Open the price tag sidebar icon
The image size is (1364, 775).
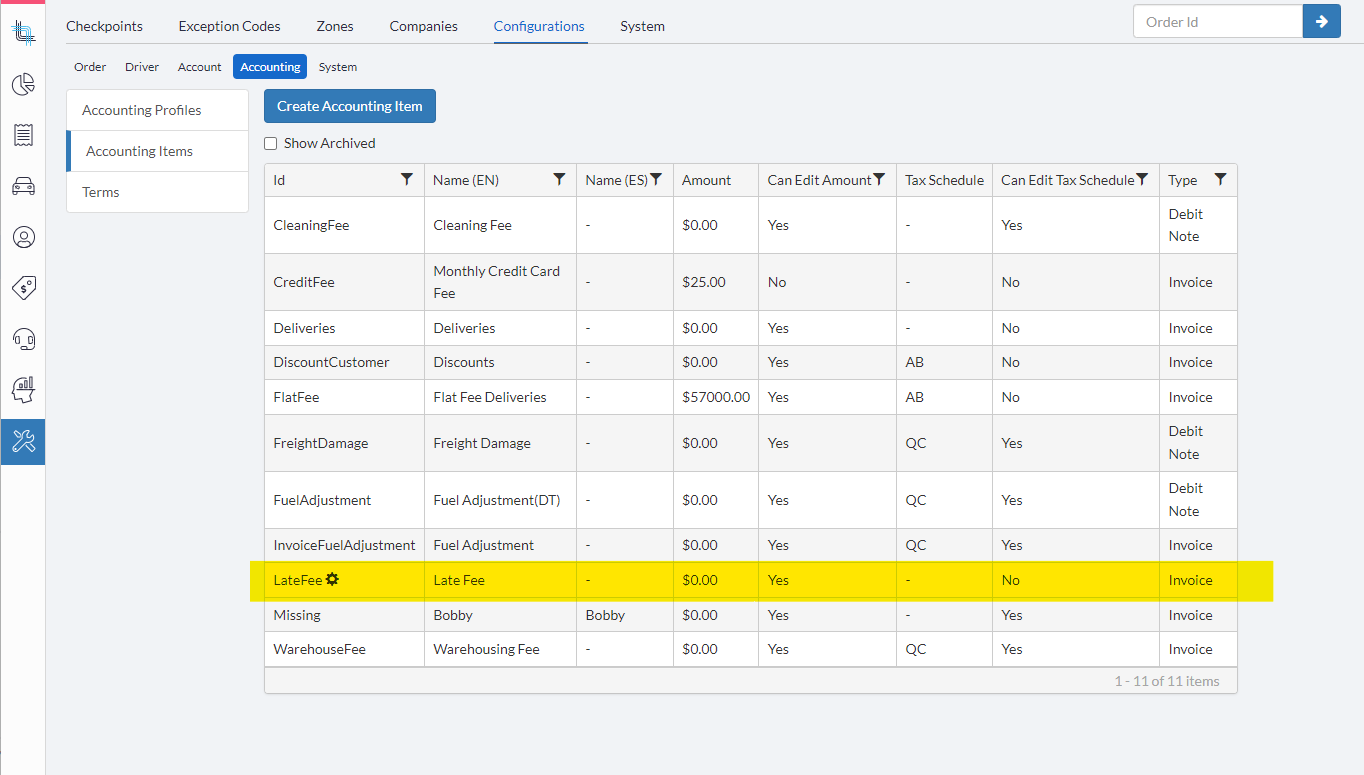pyautogui.click(x=23, y=288)
